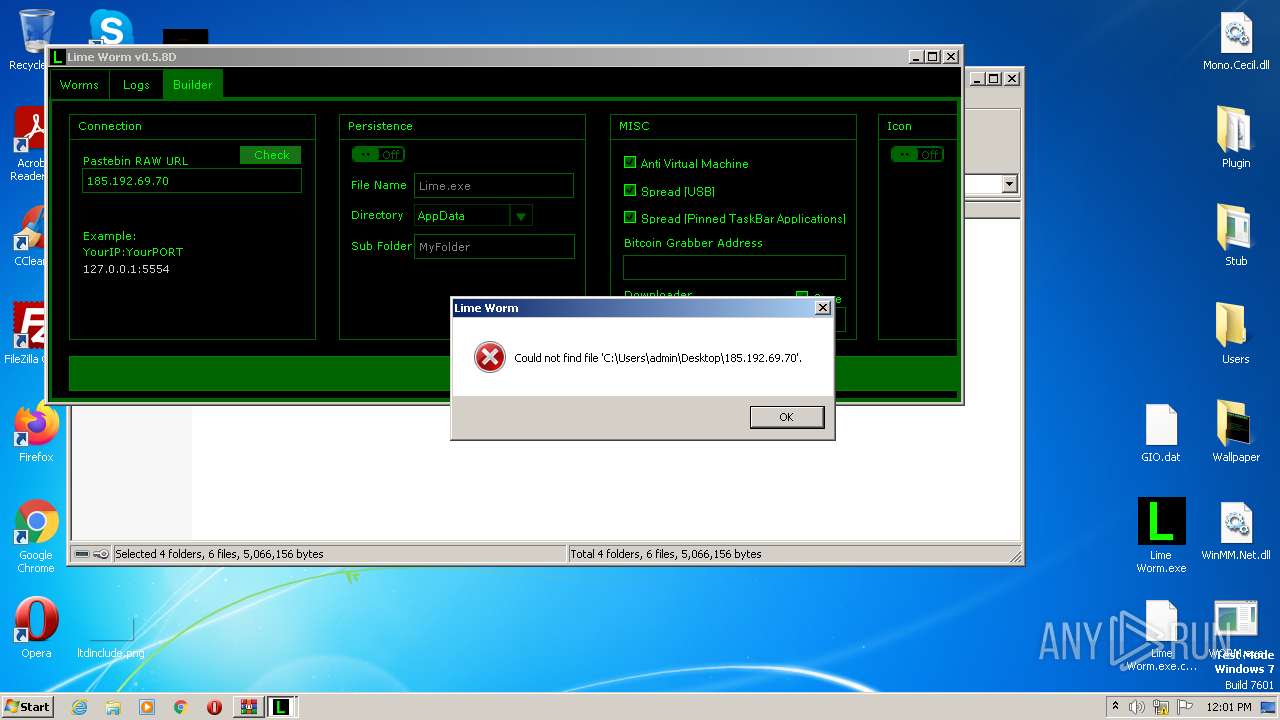Select the Lime Worm.exe desktop icon

1161,536
